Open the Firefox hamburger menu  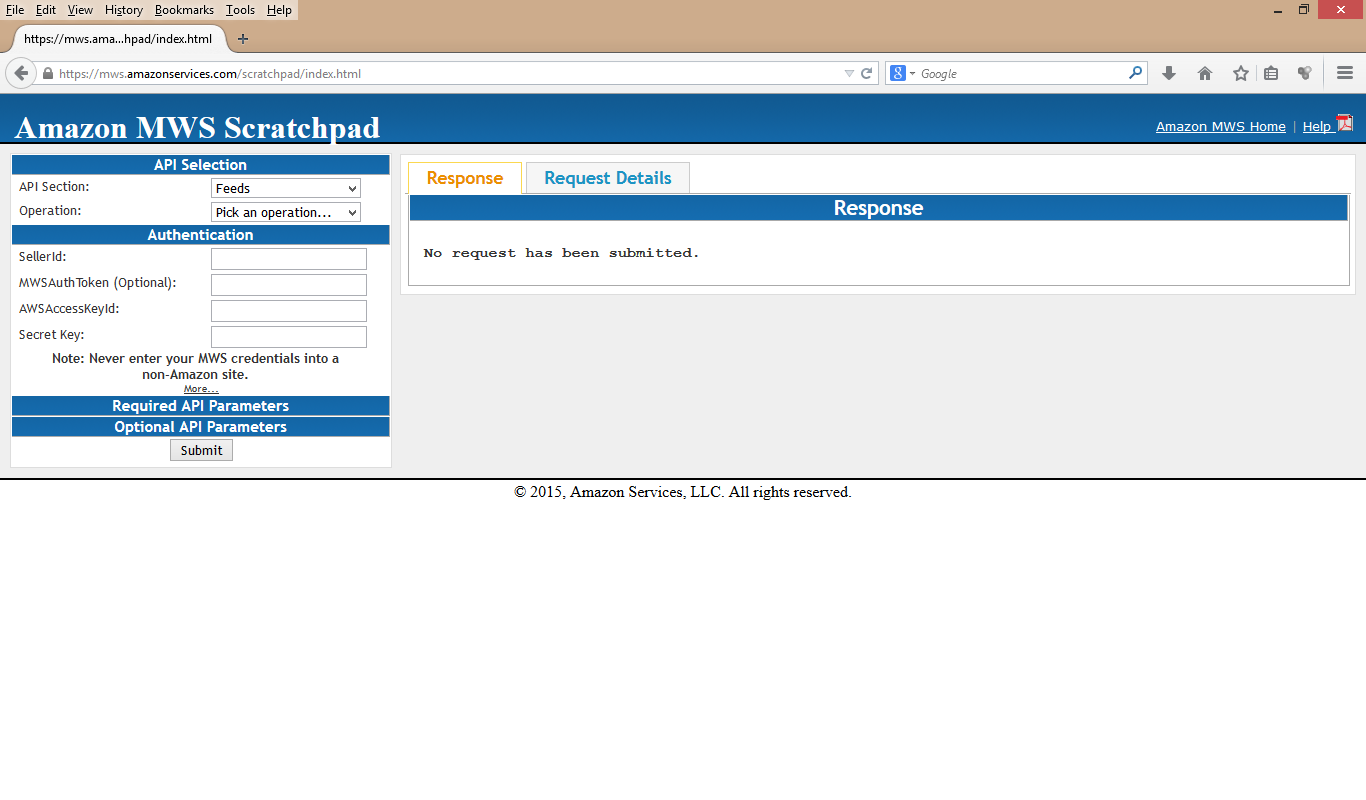point(1345,73)
